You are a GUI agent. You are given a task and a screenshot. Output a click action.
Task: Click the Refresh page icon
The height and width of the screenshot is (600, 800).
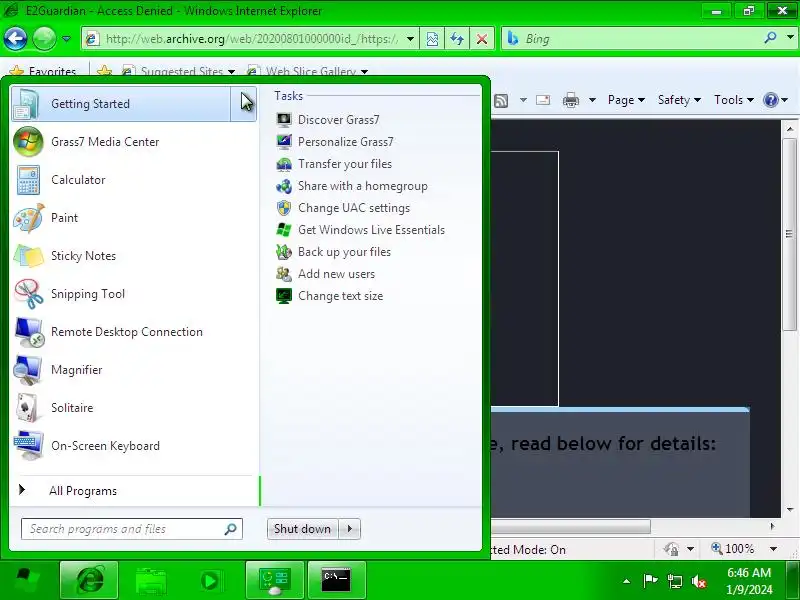coord(457,39)
